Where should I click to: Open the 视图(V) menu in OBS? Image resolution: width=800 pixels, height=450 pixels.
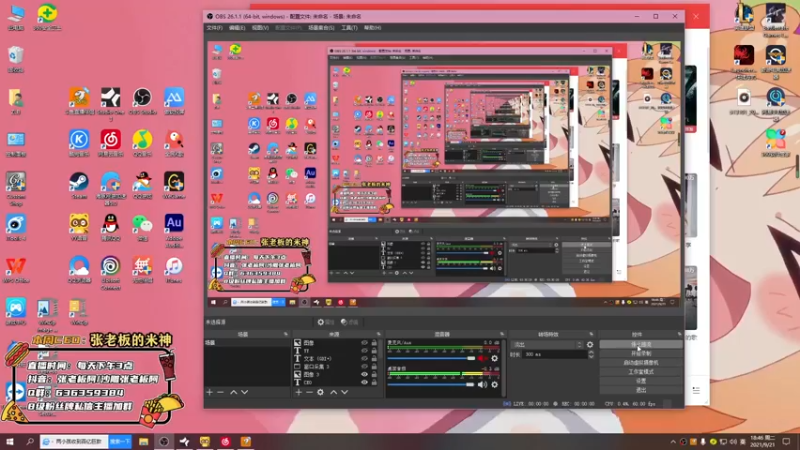[260, 28]
